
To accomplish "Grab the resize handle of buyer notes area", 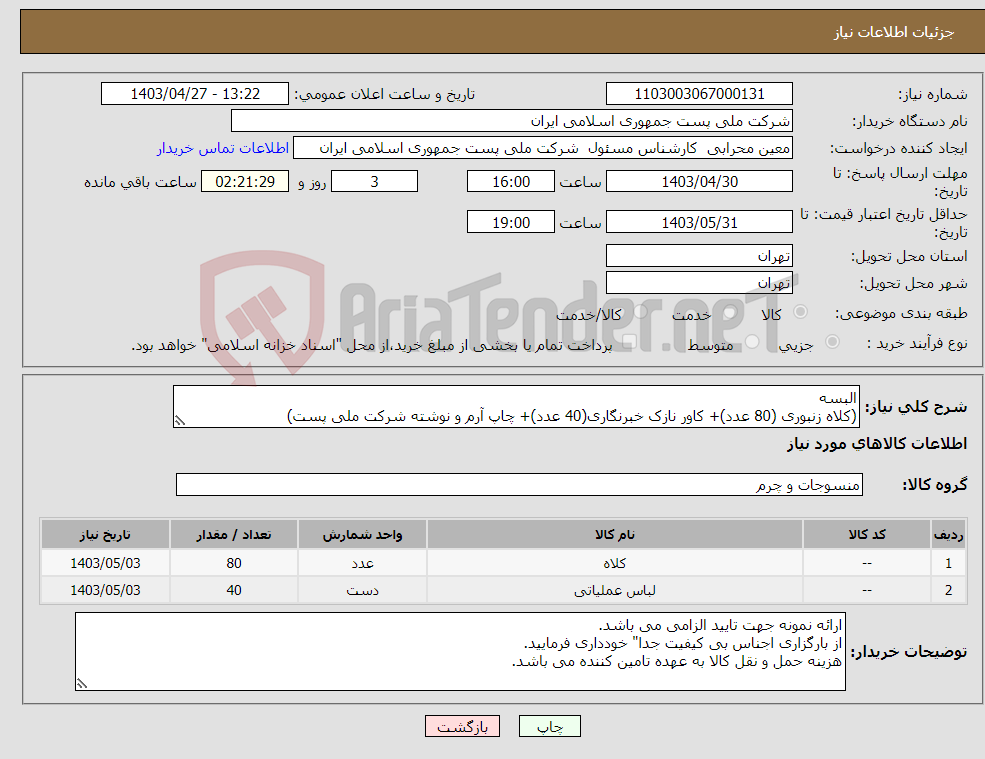I will click(82, 684).
